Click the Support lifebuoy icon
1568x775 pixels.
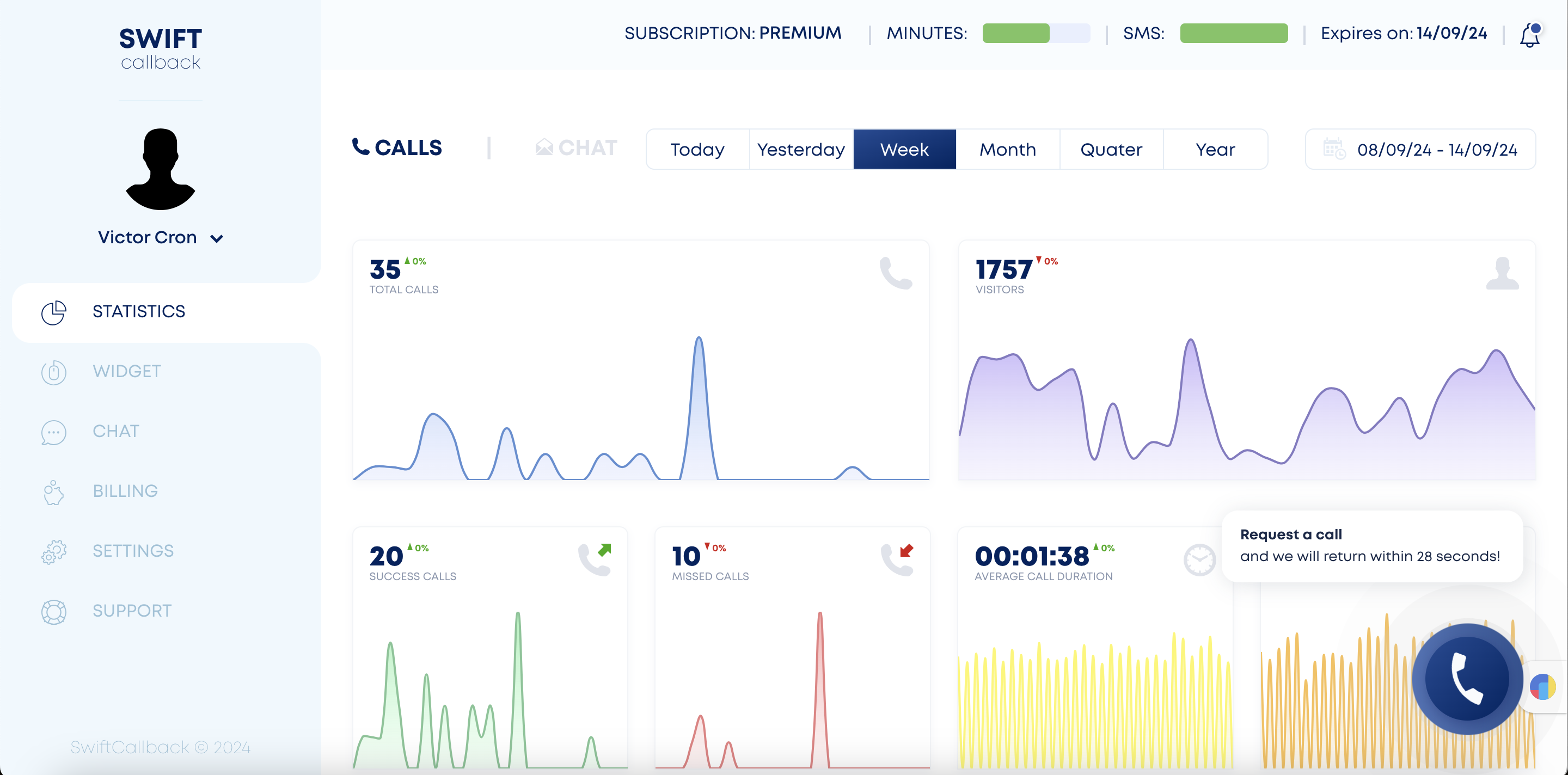53,611
